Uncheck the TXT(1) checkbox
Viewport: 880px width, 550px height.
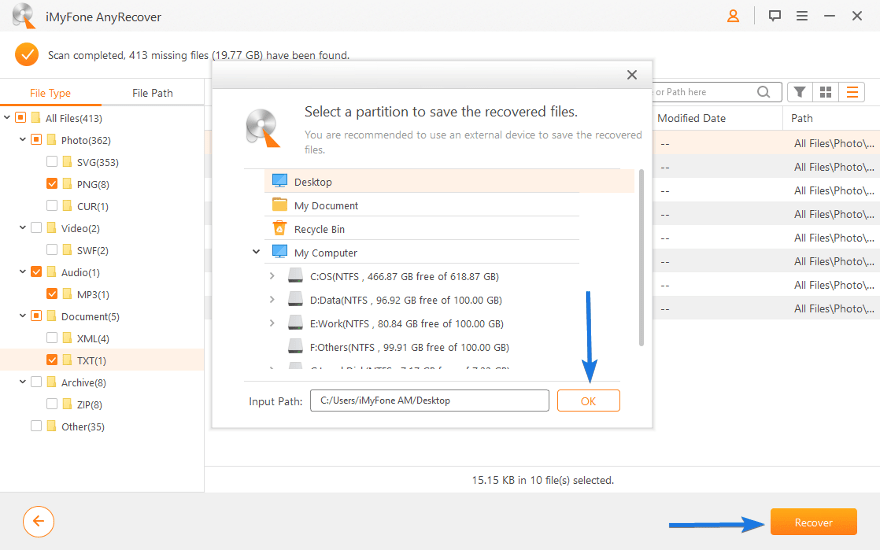52,360
